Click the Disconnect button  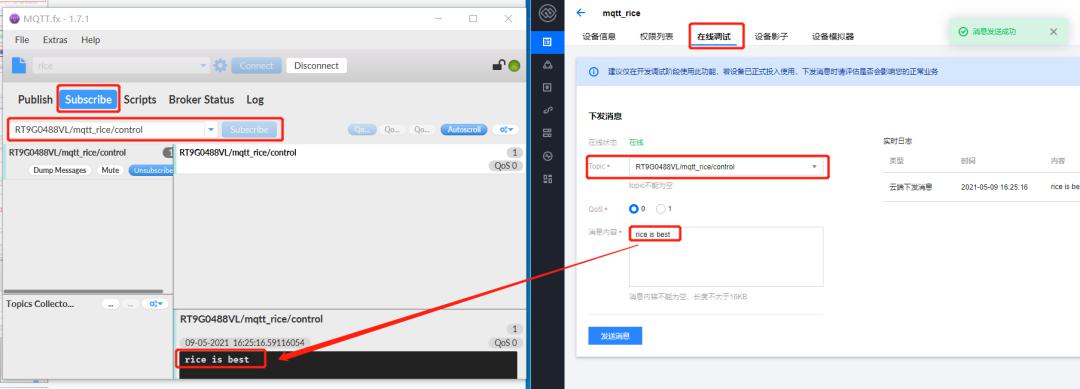[316, 65]
